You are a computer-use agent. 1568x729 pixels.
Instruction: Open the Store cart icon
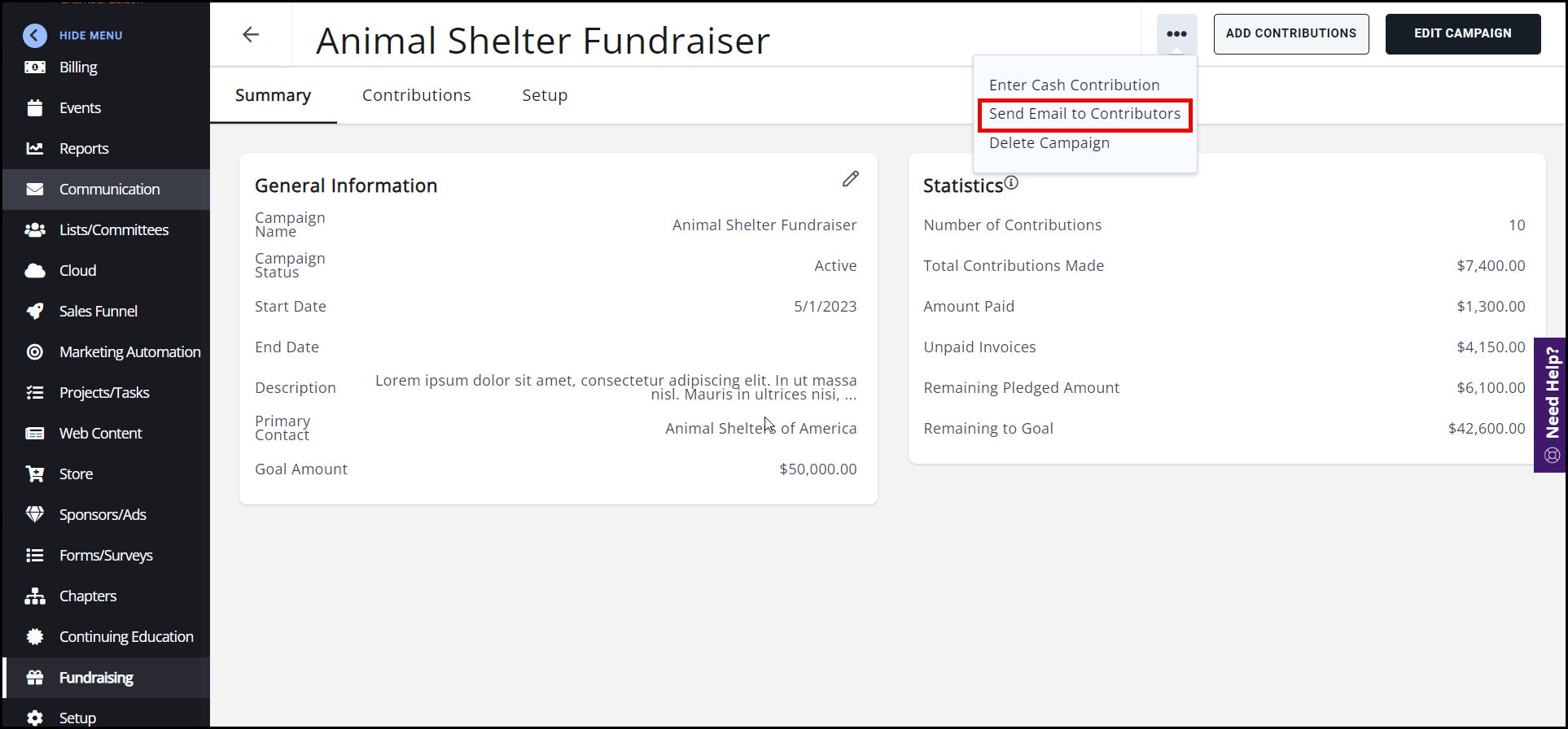(x=34, y=474)
